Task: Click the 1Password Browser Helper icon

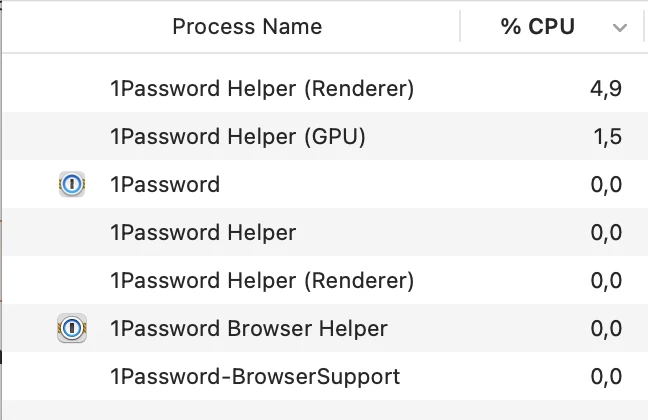Action: point(72,328)
